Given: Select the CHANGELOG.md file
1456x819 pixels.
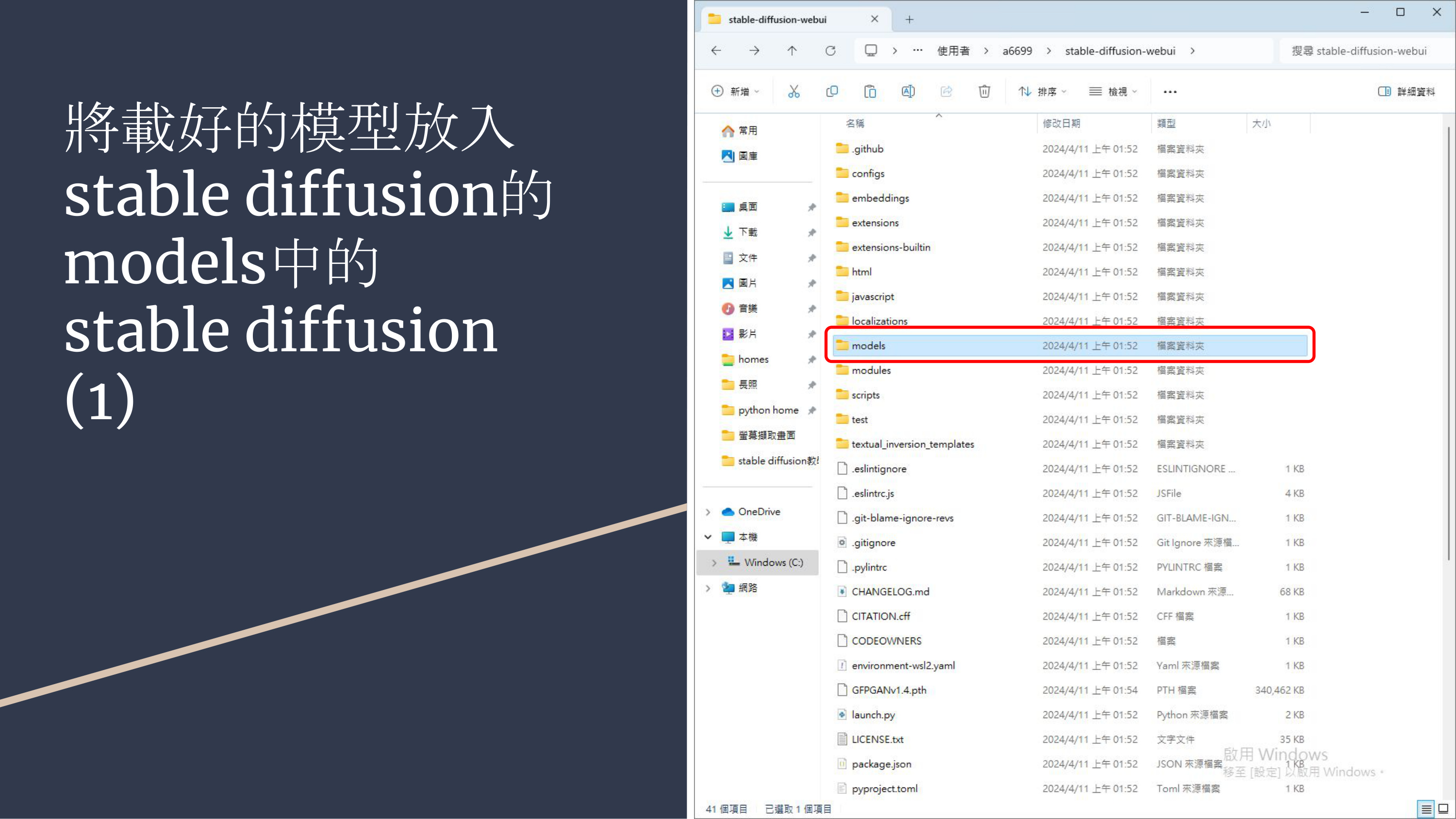Looking at the screenshot, I should [x=1070, y=591].
